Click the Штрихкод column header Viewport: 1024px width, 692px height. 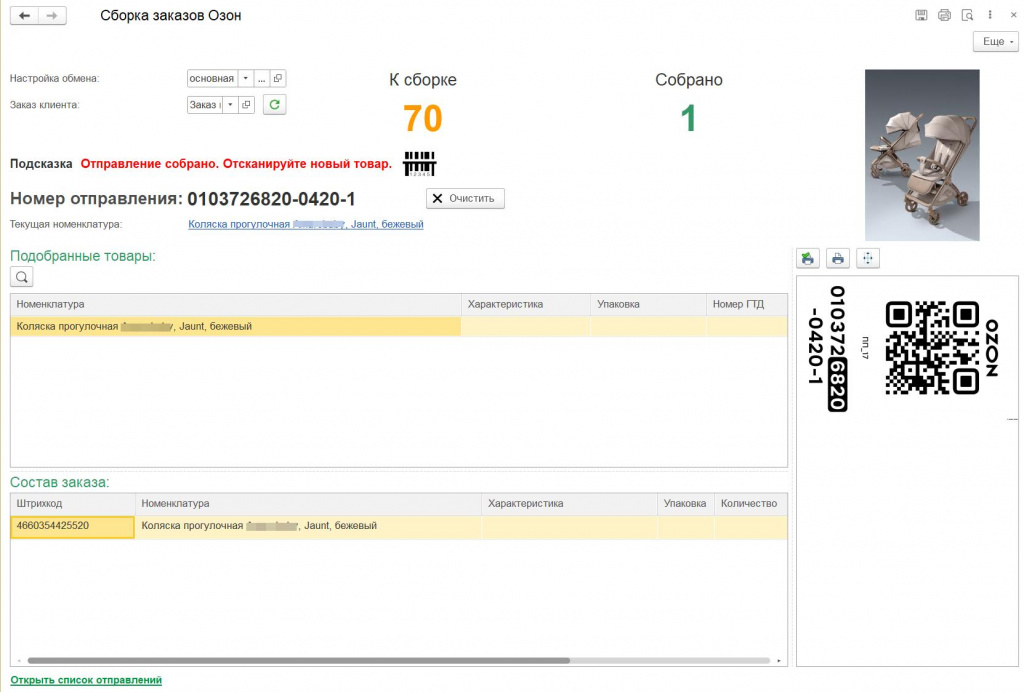click(72, 503)
